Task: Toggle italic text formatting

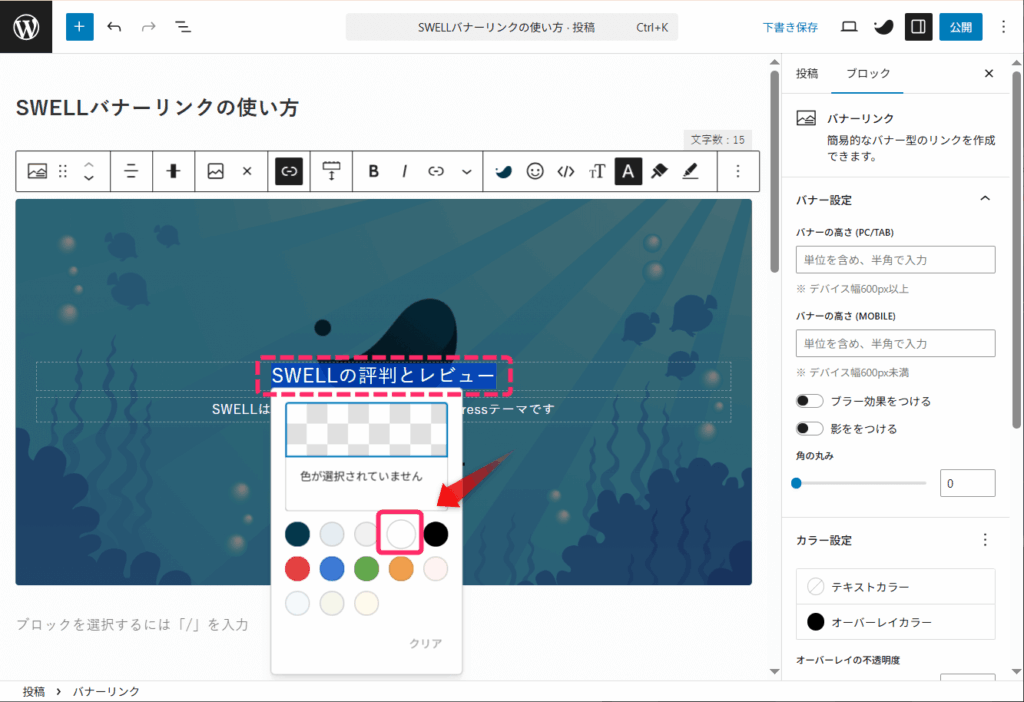Action: (404, 171)
